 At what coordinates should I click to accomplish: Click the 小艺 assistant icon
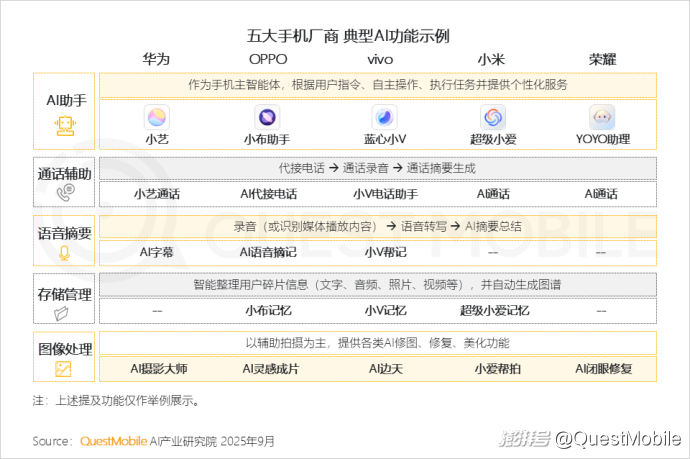(157, 117)
